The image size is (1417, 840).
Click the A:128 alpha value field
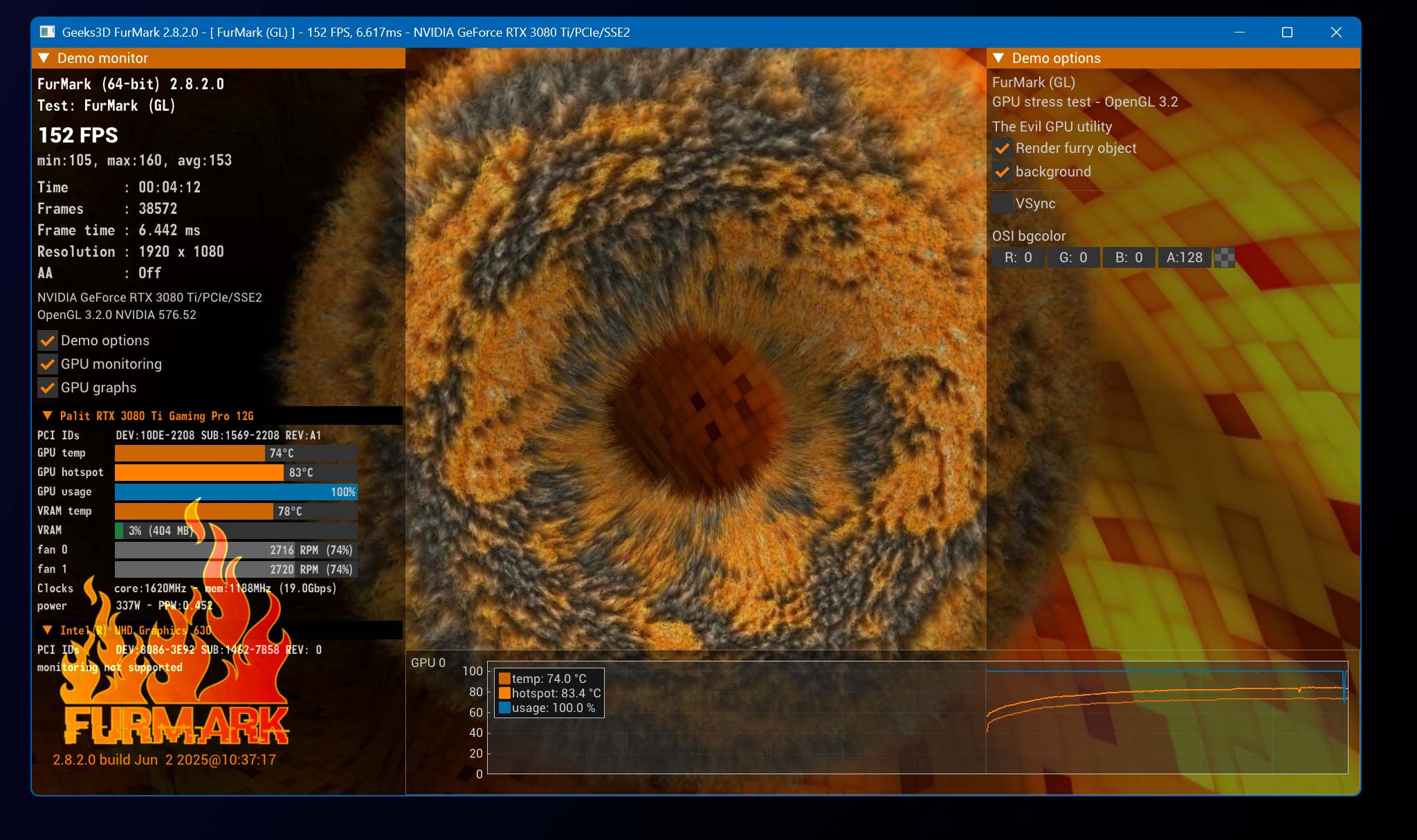(x=1185, y=257)
